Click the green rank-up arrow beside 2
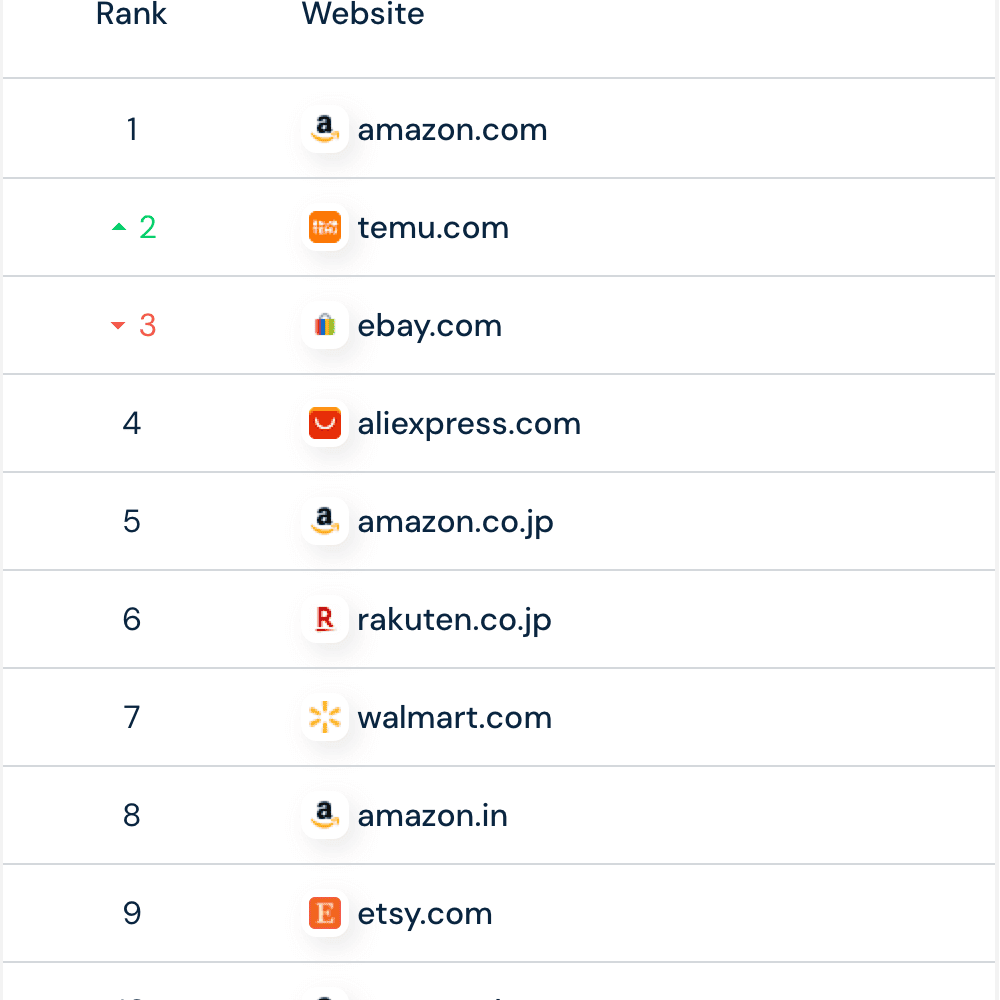Screen dimensions: 1000x1000 coord(119,227)
